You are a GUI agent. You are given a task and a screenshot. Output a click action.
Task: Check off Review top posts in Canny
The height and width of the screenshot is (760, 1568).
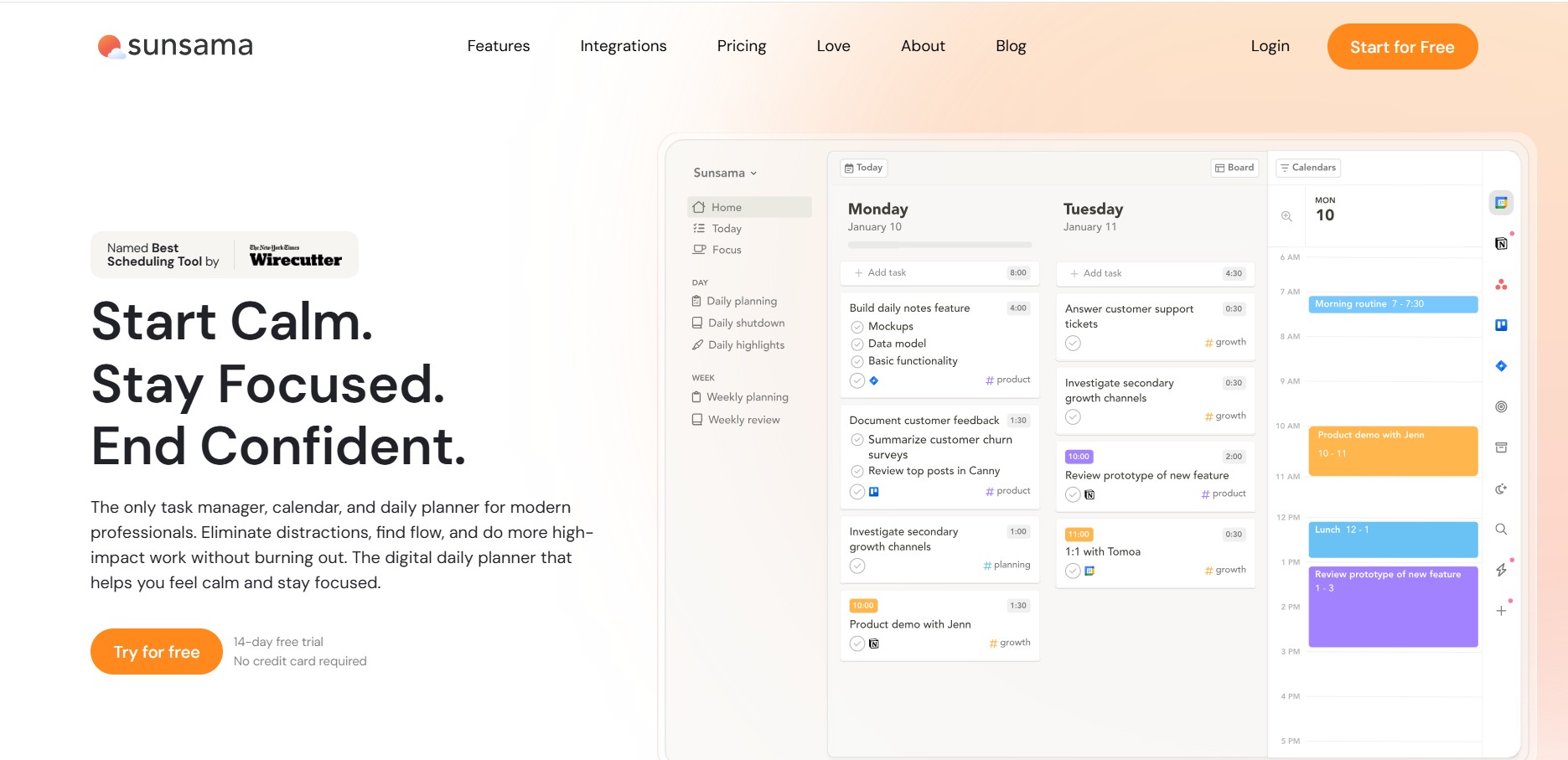point(857,471)
